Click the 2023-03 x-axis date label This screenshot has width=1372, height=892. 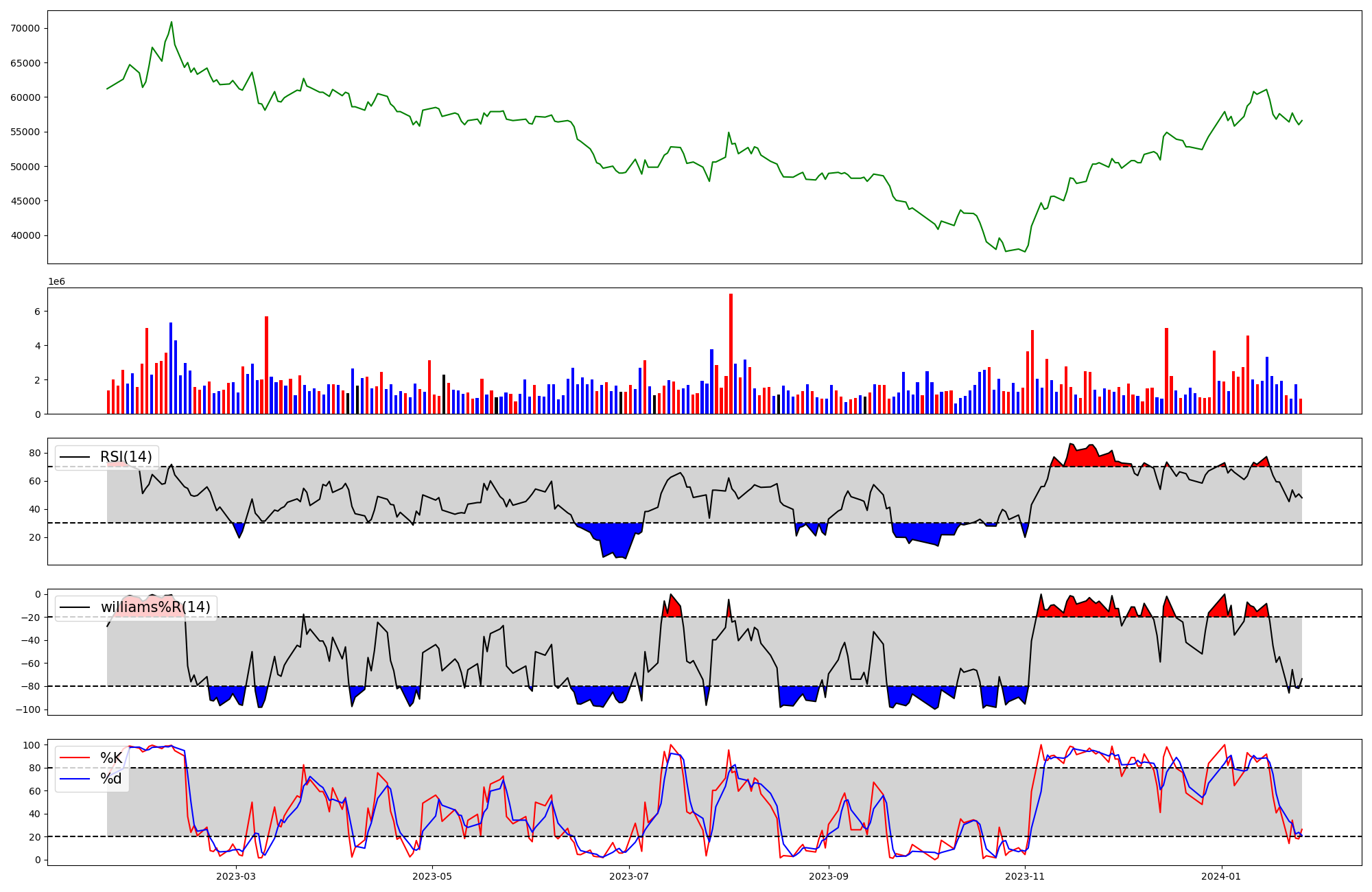pyautogui.click(x=235, y=876)
